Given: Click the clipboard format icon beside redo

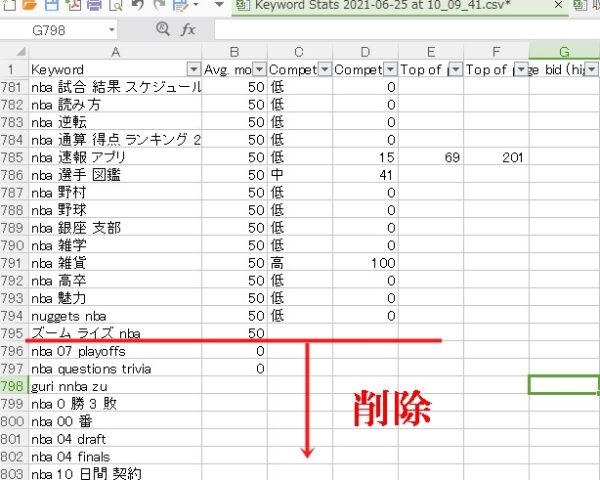Looking at the screenshot, I should (180, 5).
